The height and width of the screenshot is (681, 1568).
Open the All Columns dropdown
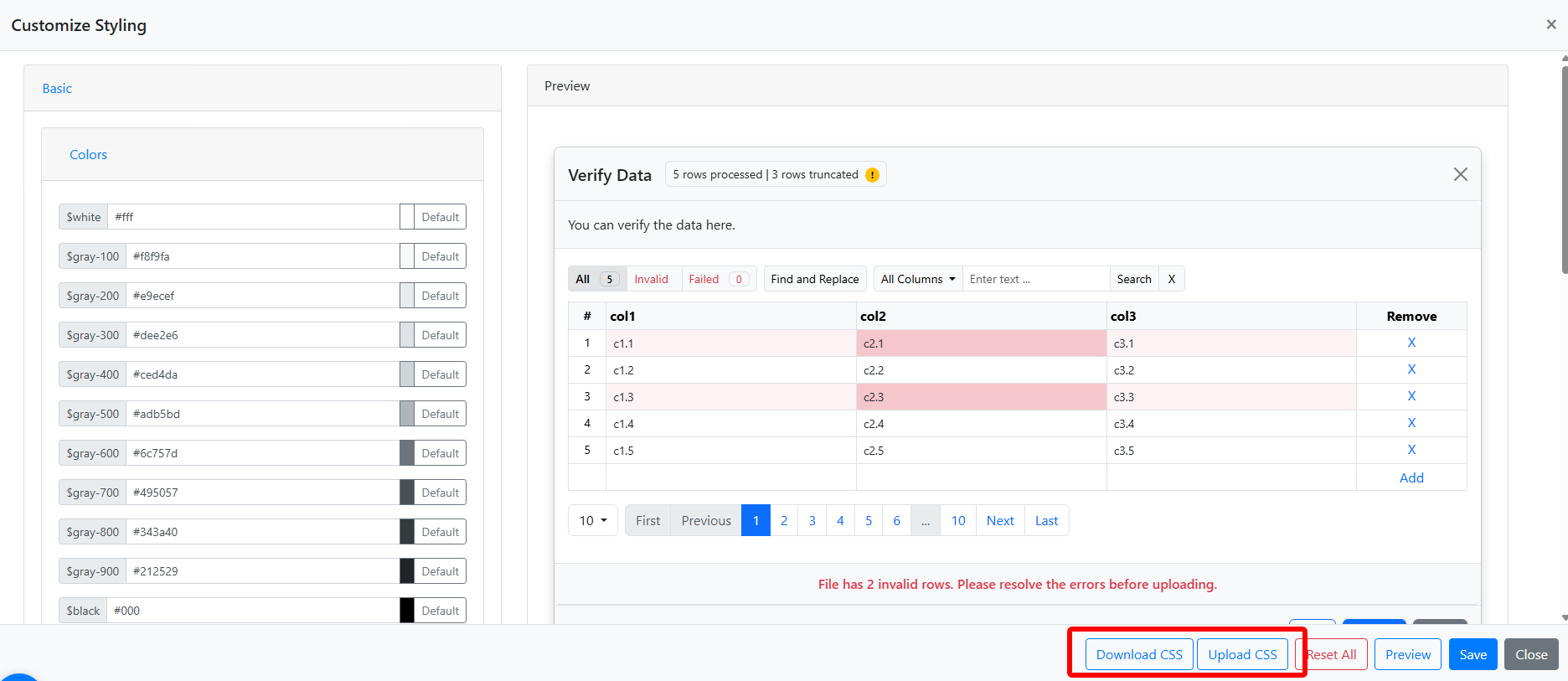tap(918, 279)
